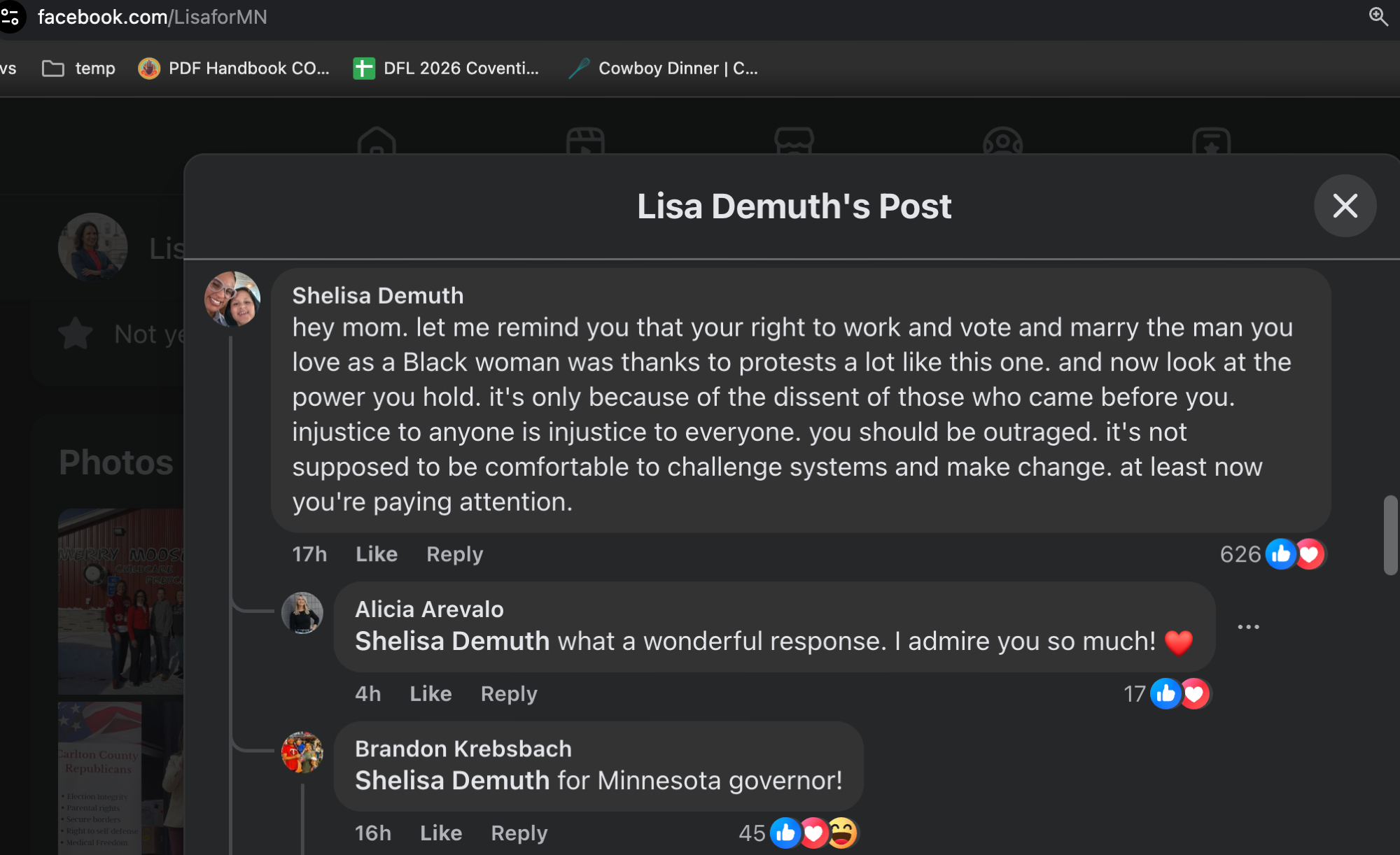Viewport: 1400px width, 855px height.
Task: Like Shelisa Demuth's comment
Action: point(376,554)
